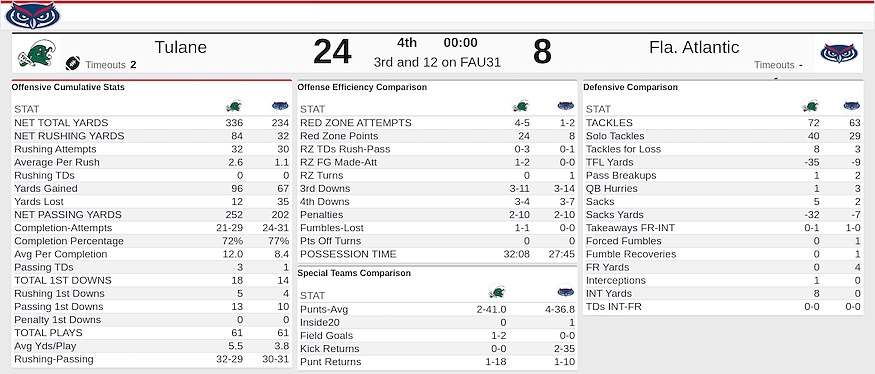875x374 pixels.
Task: Click FAU column icon in Special Teams Comparison
Action: pyautogui.click(x=565, y=291)
